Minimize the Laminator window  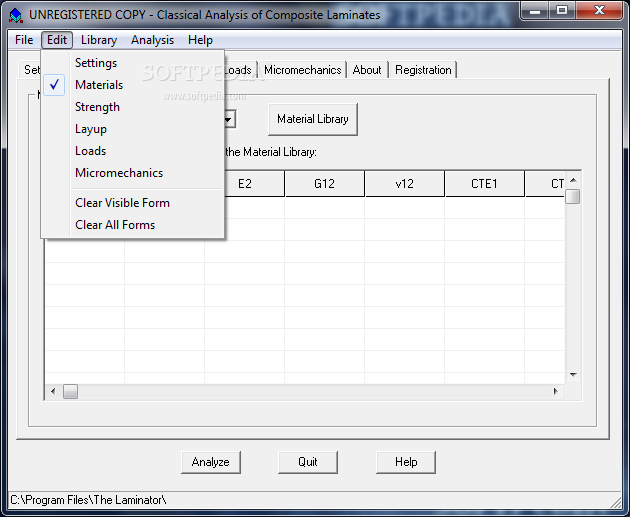point(535,10)
